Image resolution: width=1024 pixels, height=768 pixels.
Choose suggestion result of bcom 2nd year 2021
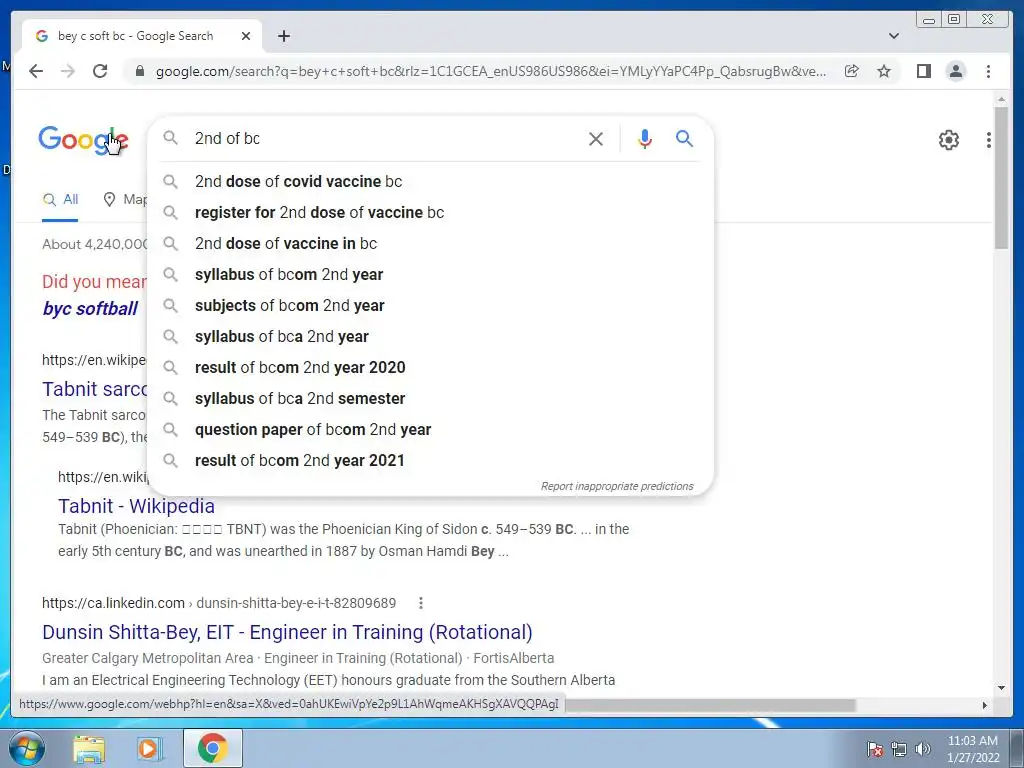coord(431,460)
